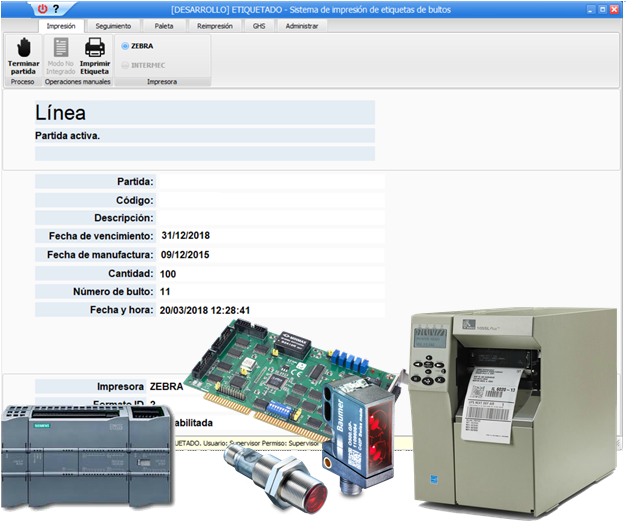Click the empty Código value field
The height and width of the screenshot is (522, 628).
[x=272, y=200]
